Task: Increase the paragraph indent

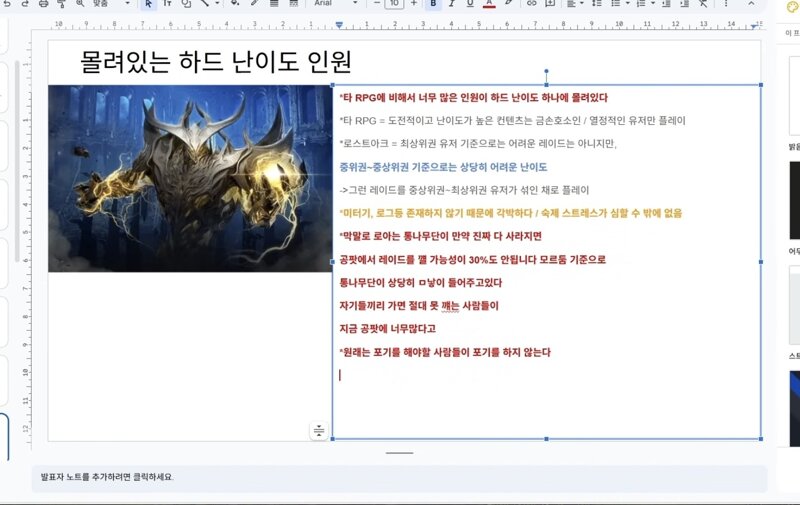Action: pos(685,4)
